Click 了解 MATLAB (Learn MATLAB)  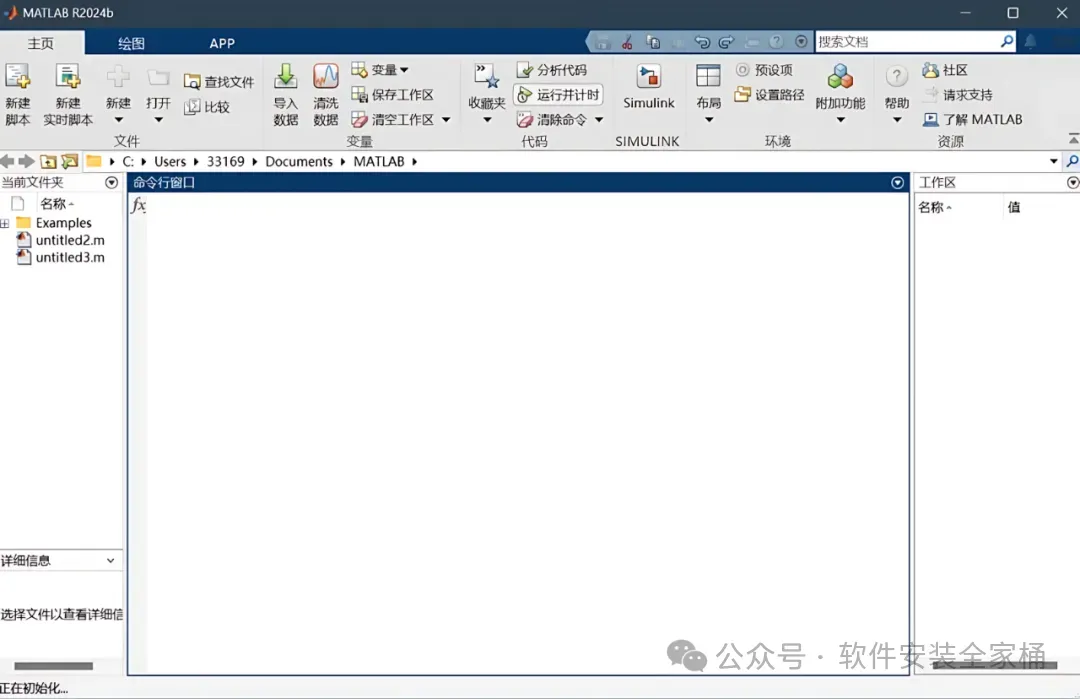click(973, 120)
